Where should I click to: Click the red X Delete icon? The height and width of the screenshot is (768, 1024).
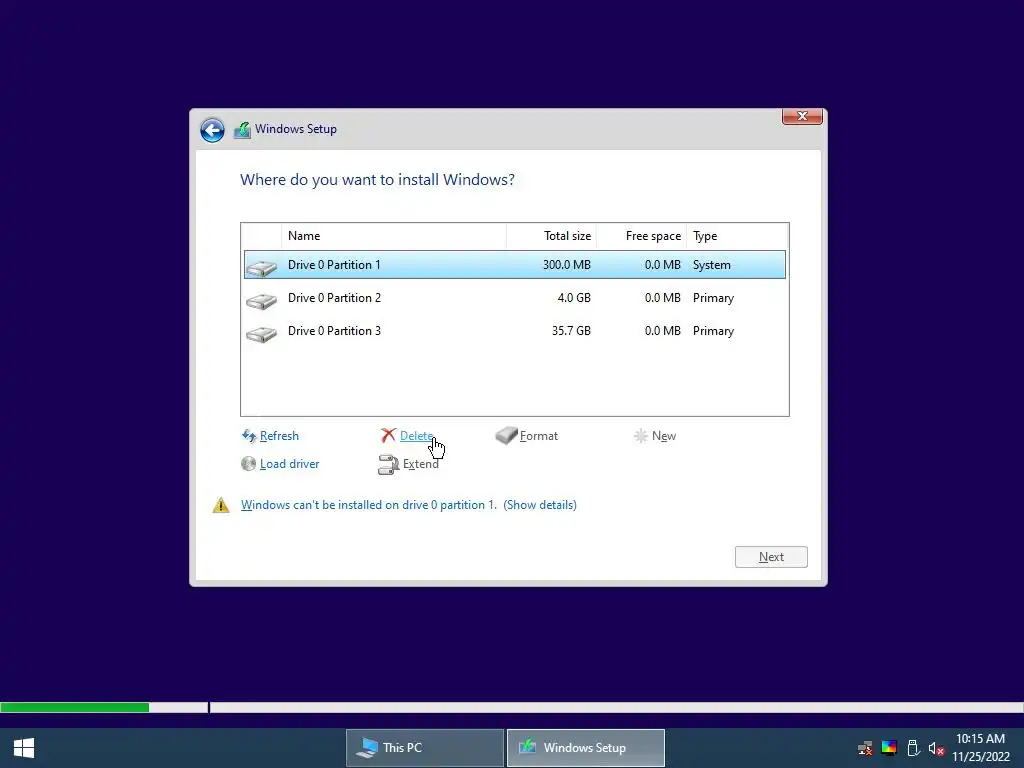pos(389,435)
